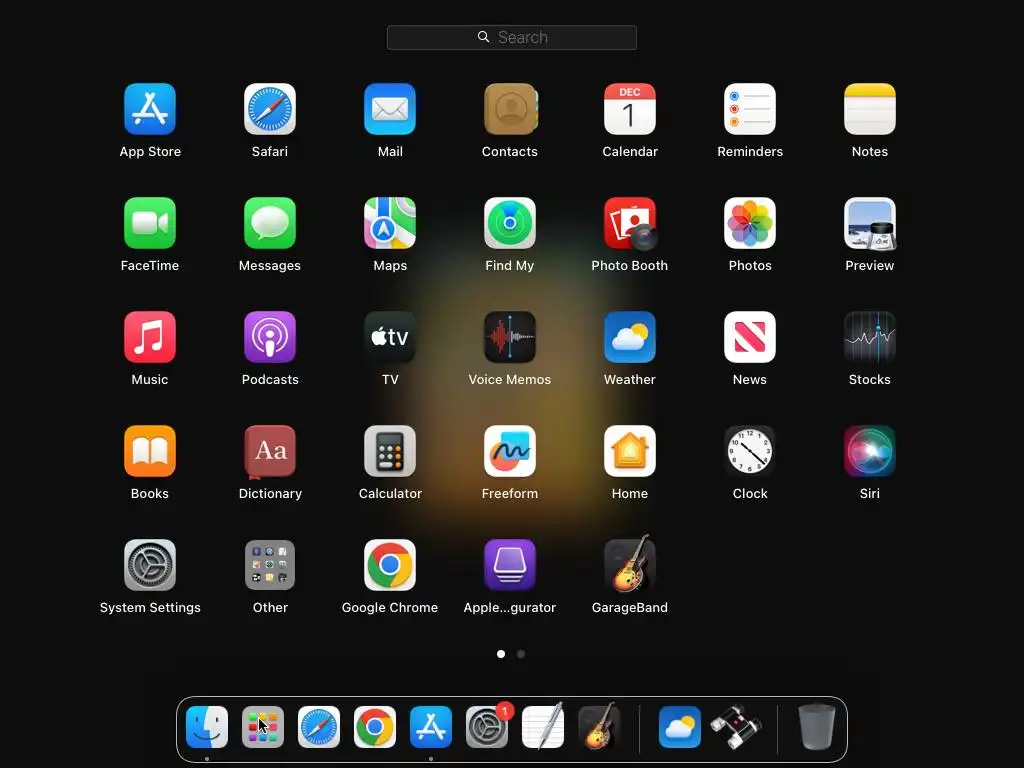This screenshot has width=1024, height=768.
Task: Open Weather from the Dock
Action: (x=680, y=727)
